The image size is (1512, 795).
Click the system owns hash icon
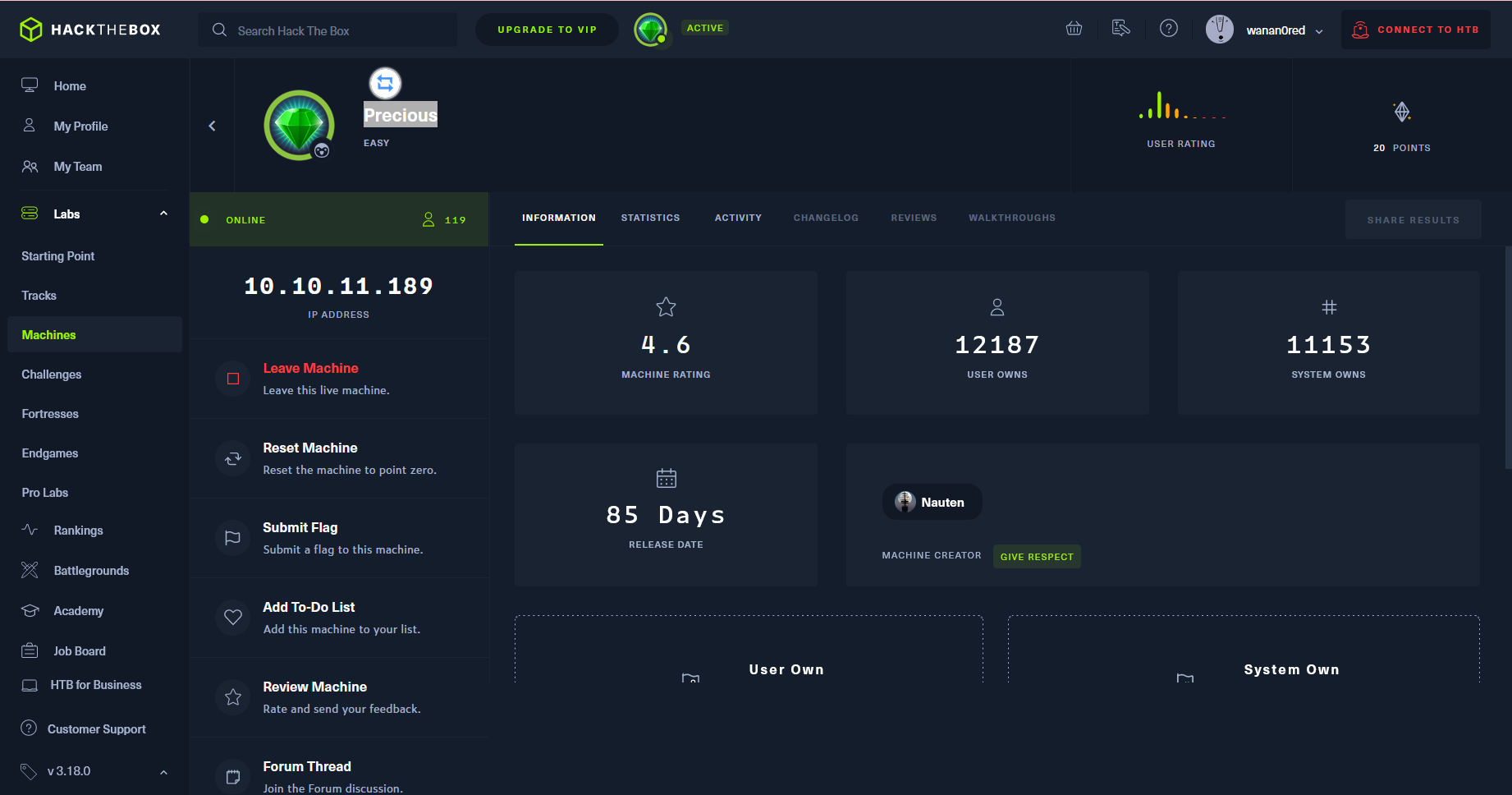coord(1329,307)
